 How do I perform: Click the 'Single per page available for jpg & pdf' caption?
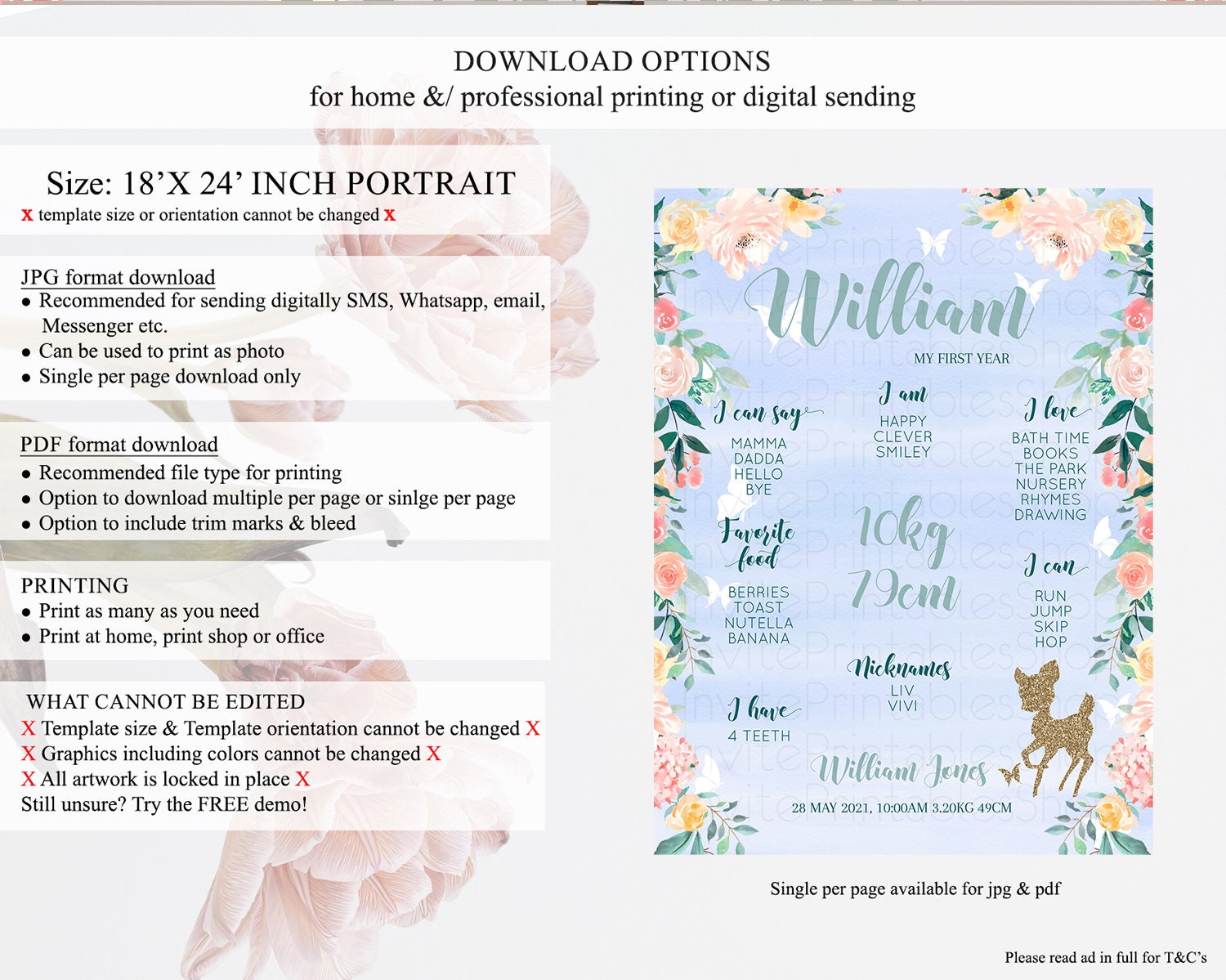point(915,888)
